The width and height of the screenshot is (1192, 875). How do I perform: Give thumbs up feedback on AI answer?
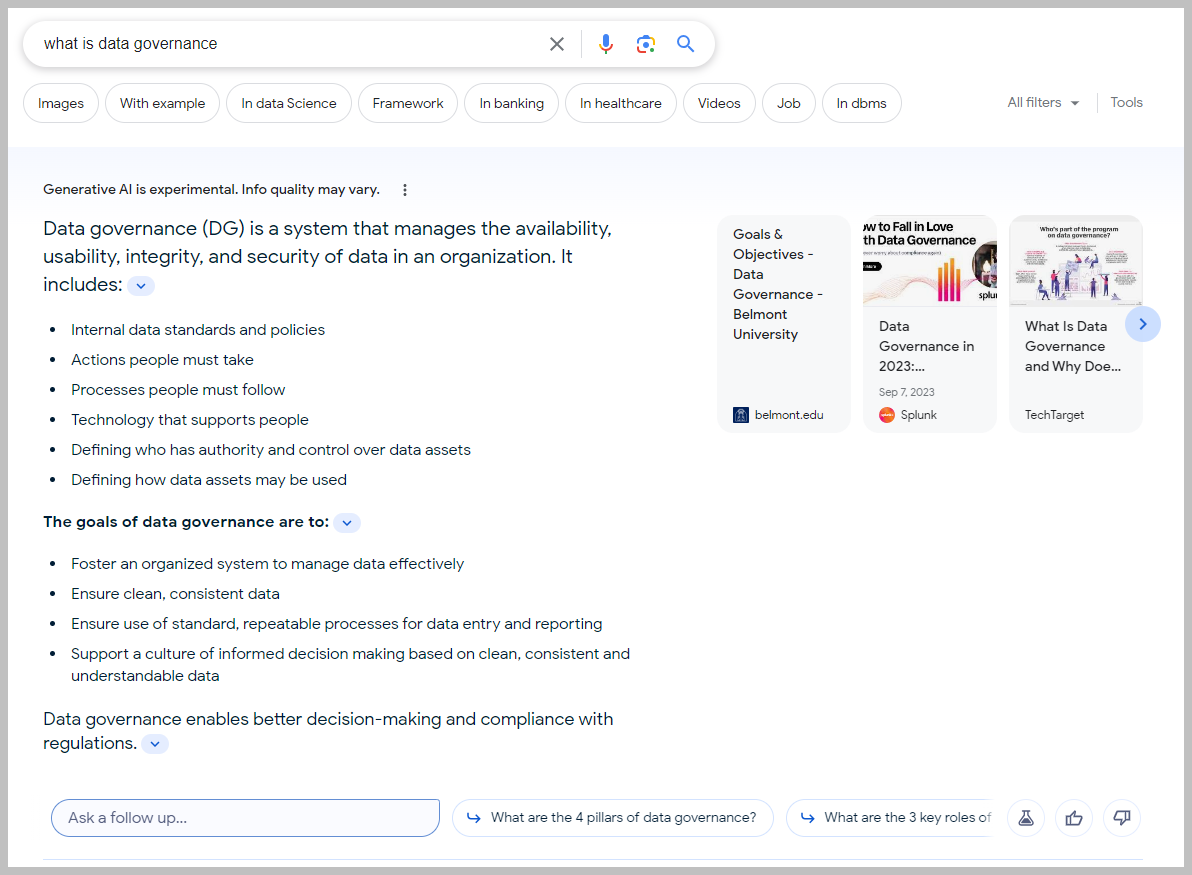point(1073,818)
